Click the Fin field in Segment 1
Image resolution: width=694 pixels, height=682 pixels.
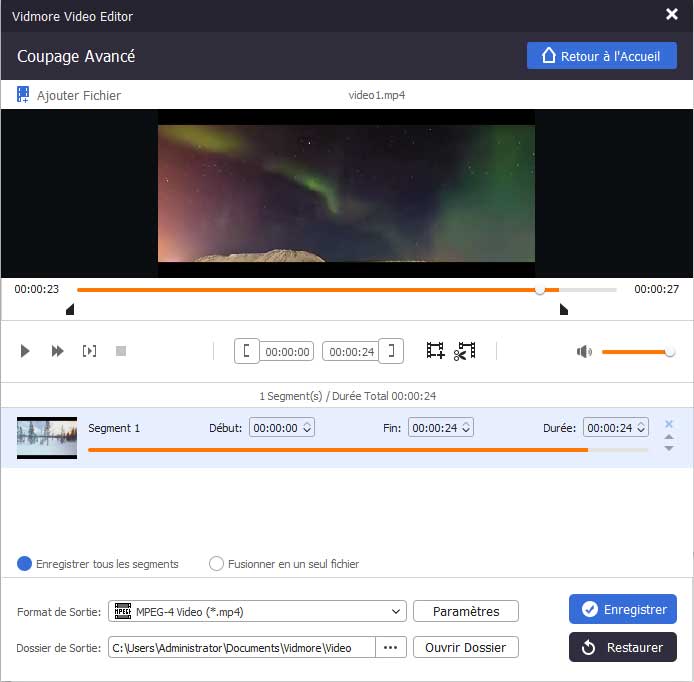[440, 428]
